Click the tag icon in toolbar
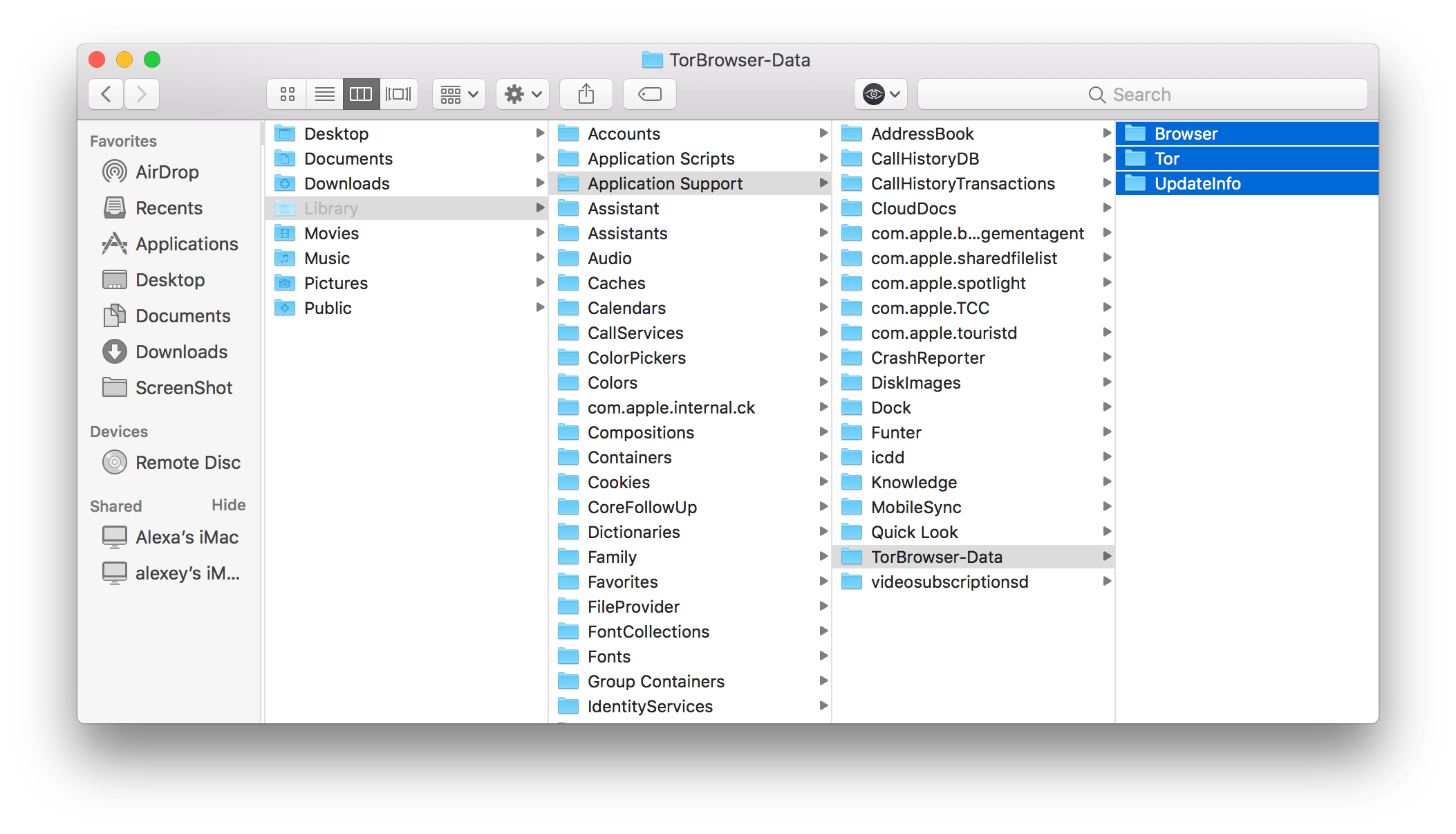1456x834 pixels. 650,94
